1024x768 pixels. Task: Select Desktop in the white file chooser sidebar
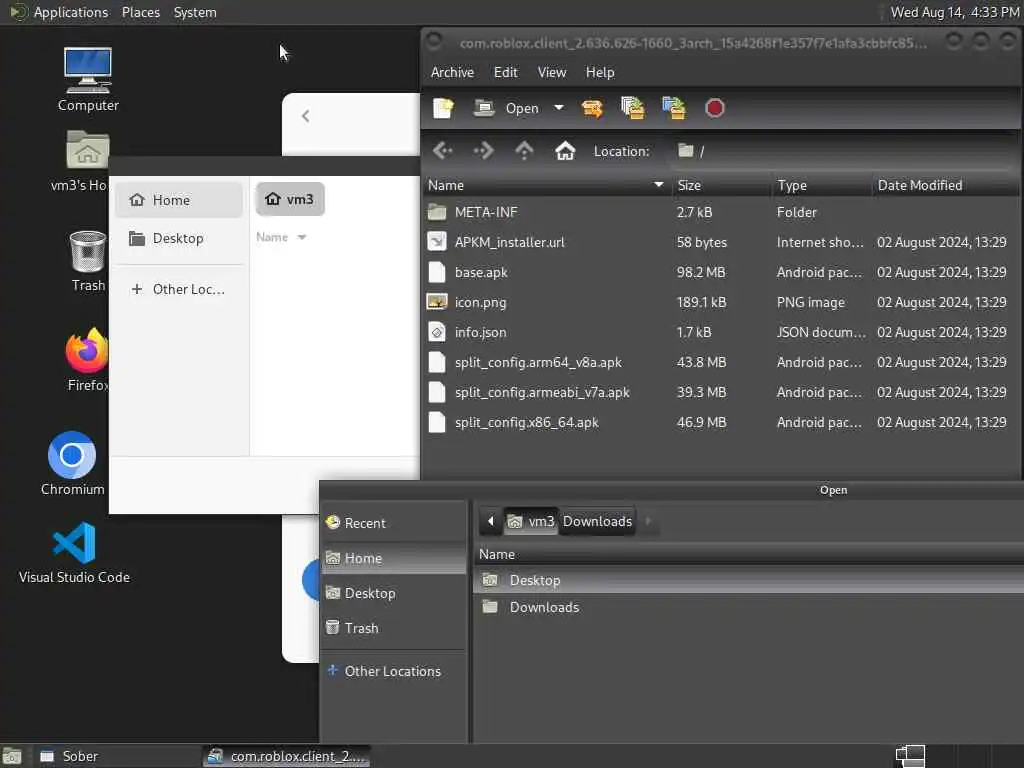pyautogui.click(x=179, y=238)
